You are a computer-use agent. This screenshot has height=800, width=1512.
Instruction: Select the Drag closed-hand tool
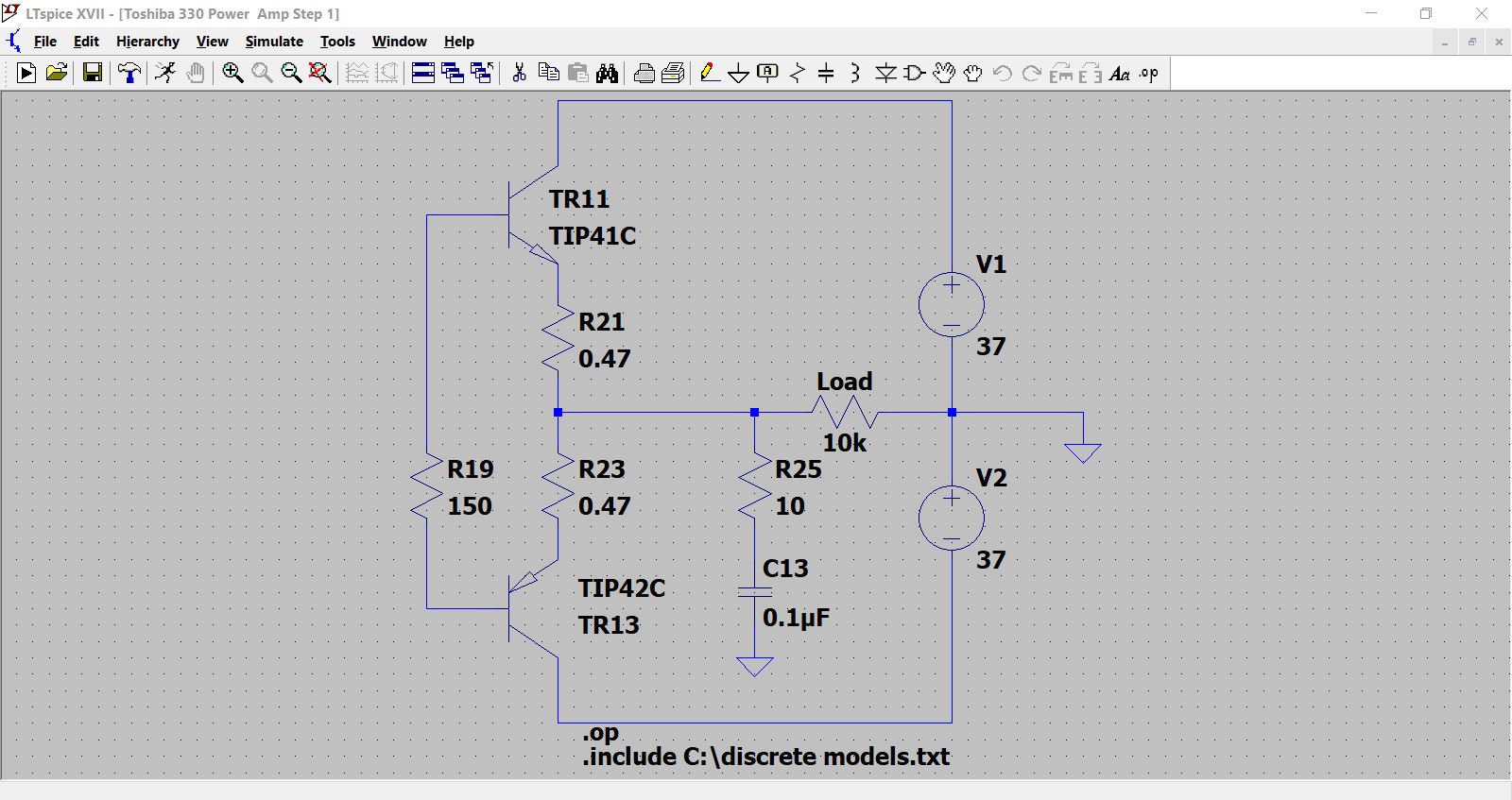[973, 73]
